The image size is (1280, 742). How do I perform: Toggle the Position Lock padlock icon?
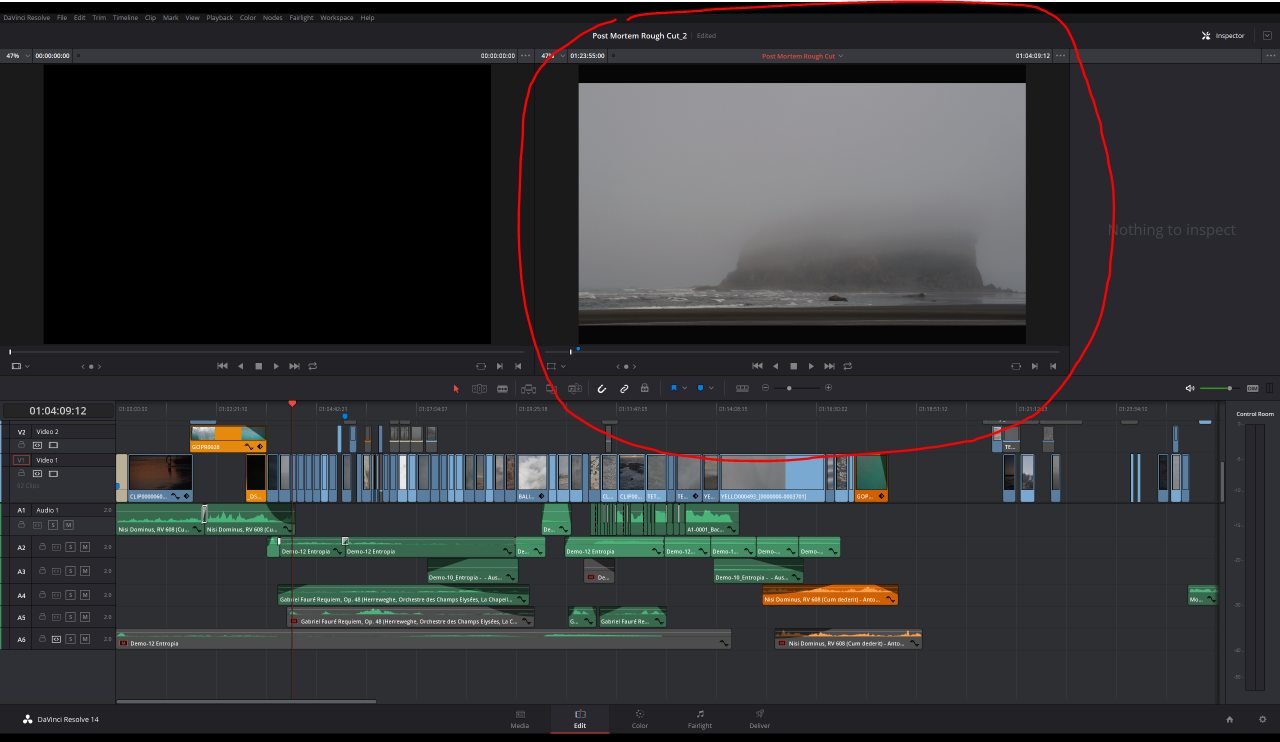[645, 388]
